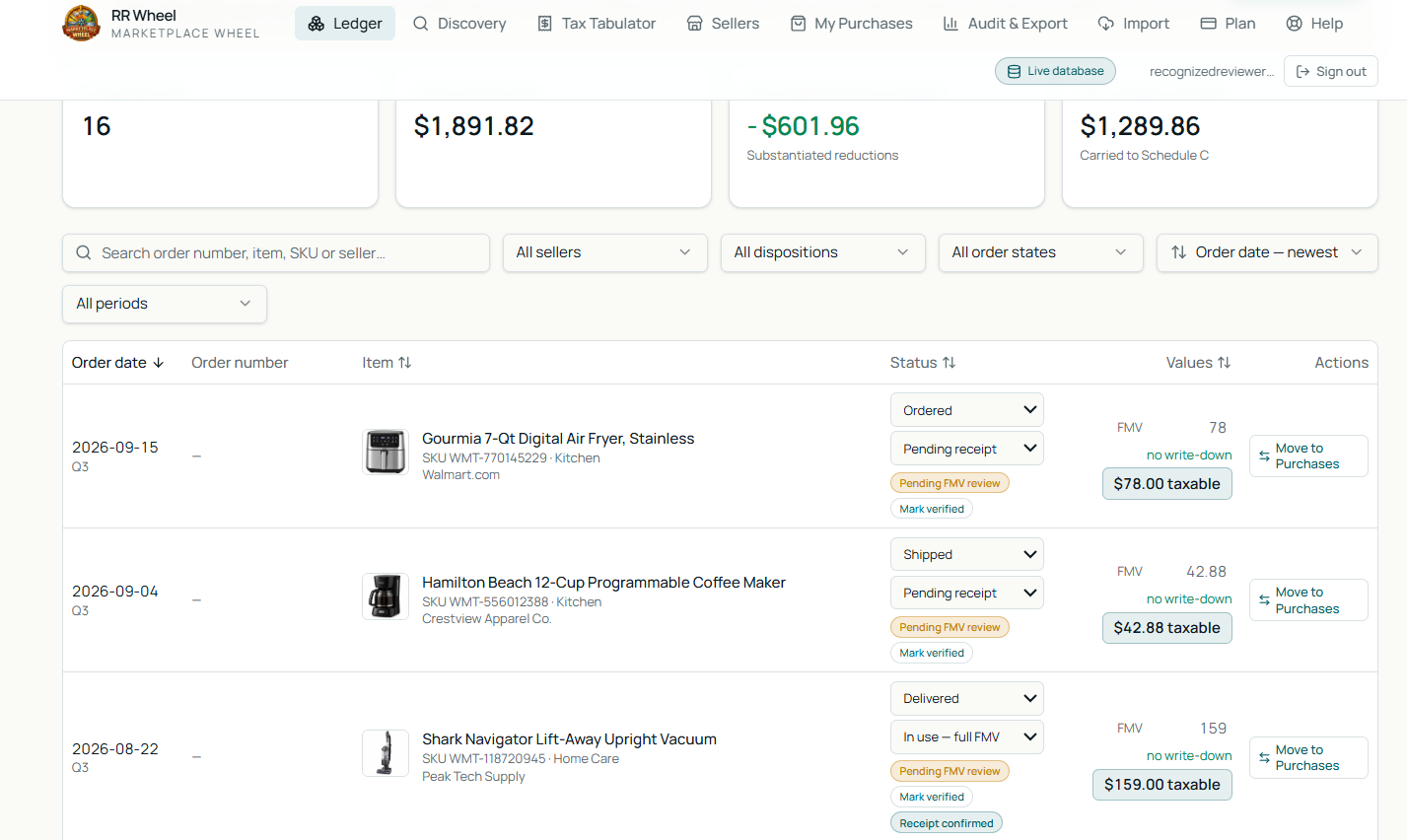Open the Order date newest sort dropdown

point(1267,252)
